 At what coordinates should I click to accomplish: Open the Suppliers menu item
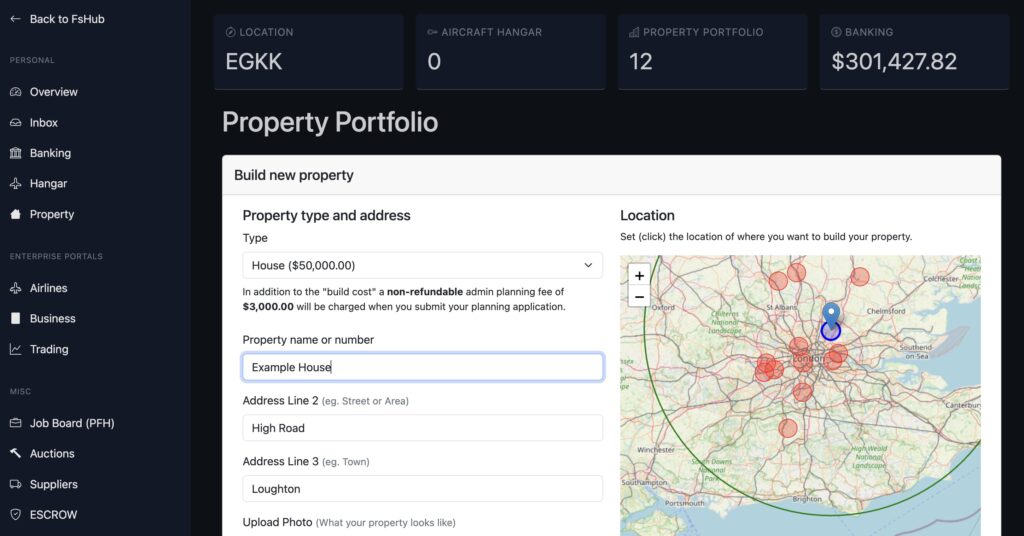(53, 484)
